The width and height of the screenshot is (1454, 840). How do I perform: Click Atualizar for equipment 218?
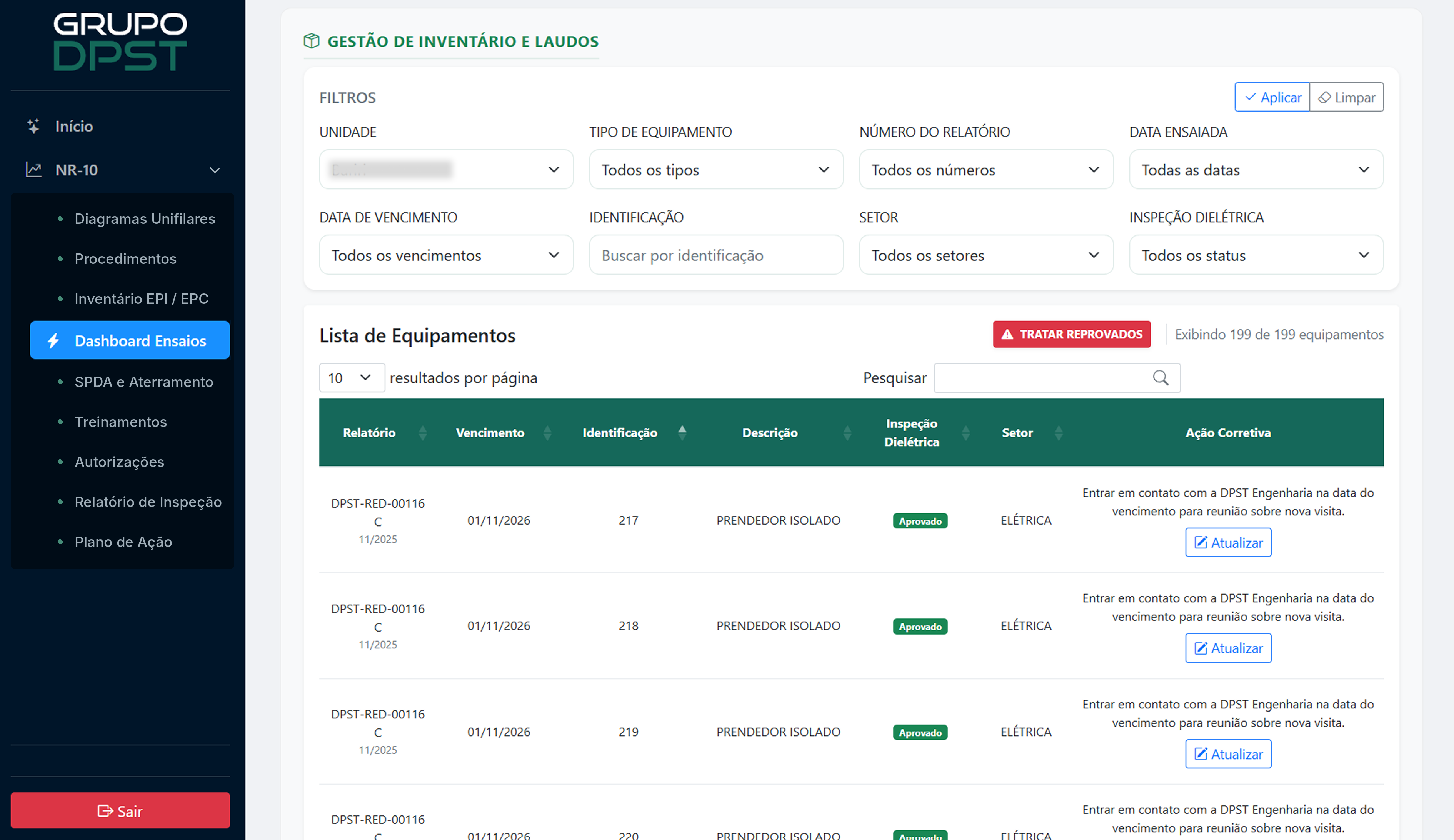1229,648
